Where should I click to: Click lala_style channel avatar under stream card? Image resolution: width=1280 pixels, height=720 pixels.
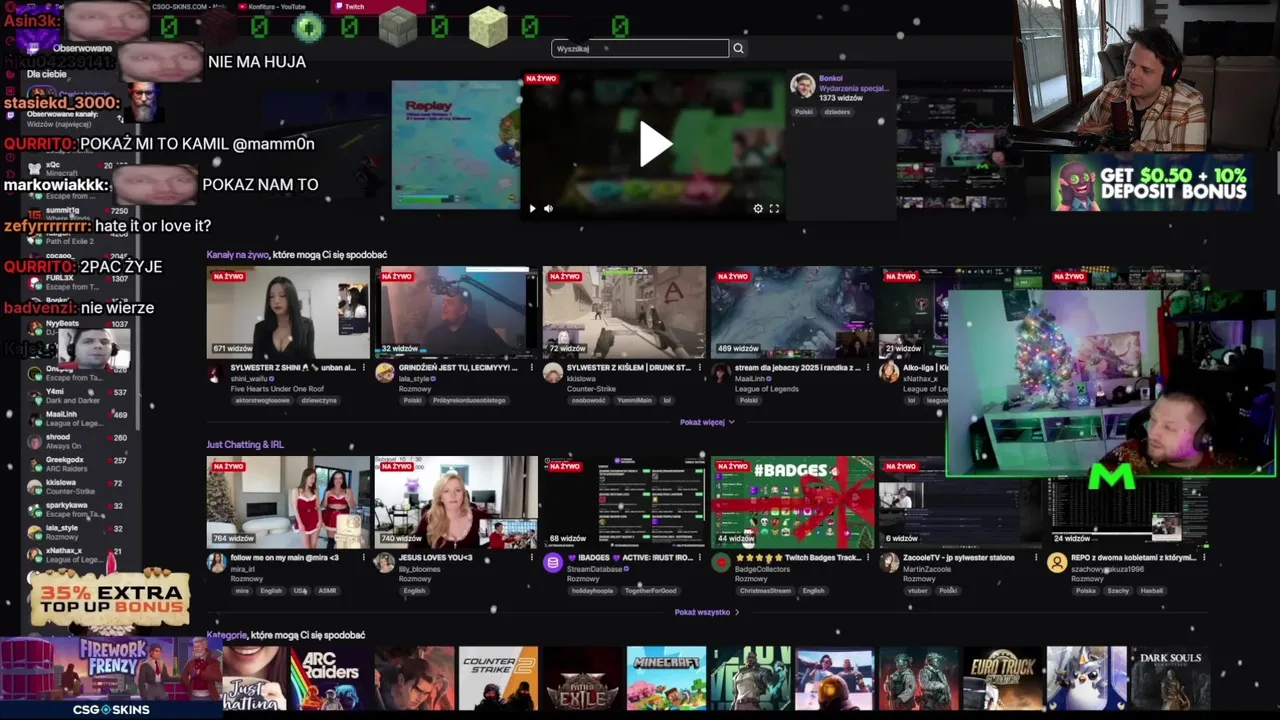384,373
